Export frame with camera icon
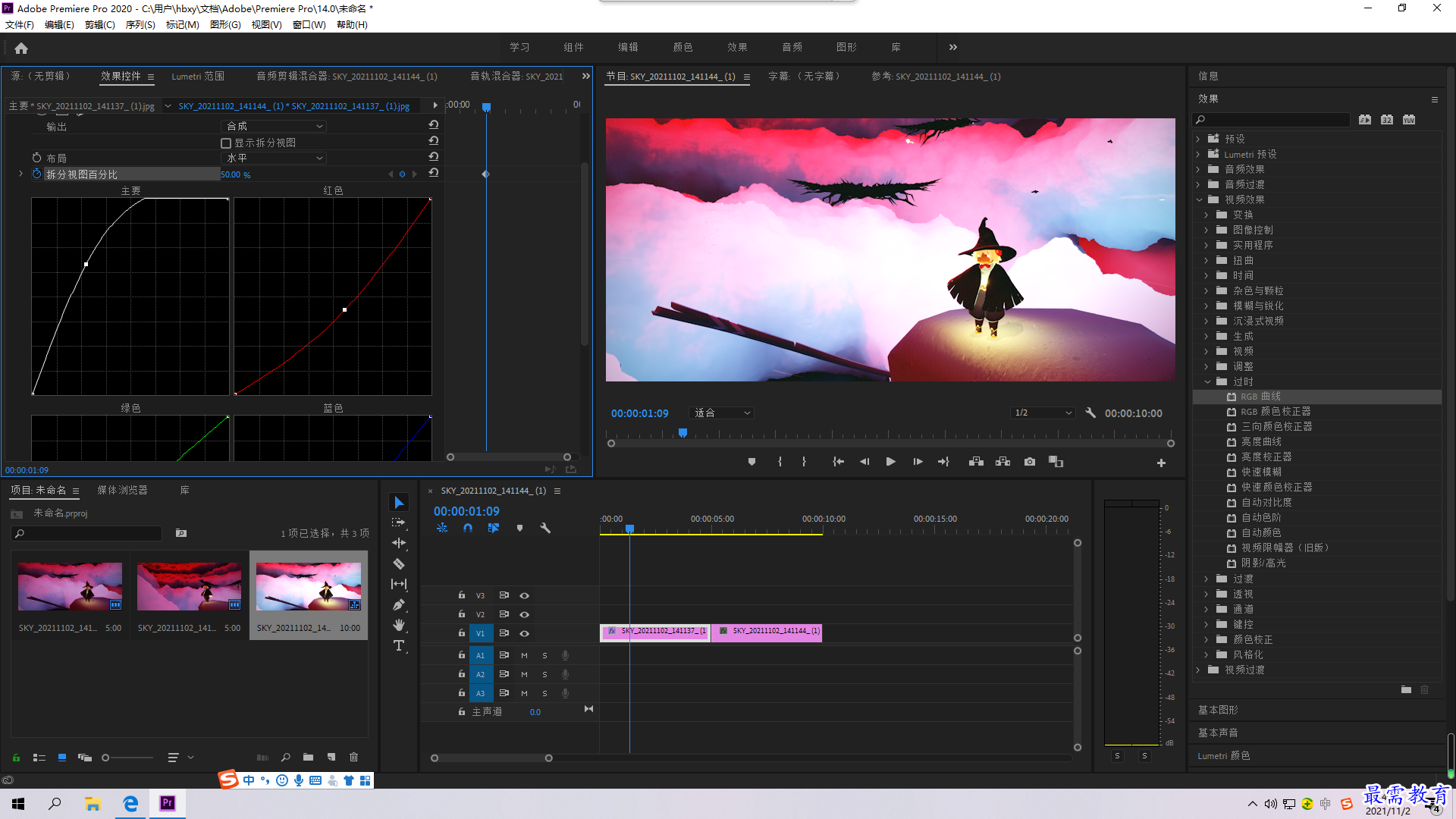Image resolution: width=1456 pixels, height=819 pixels. tap(1030, 462)
